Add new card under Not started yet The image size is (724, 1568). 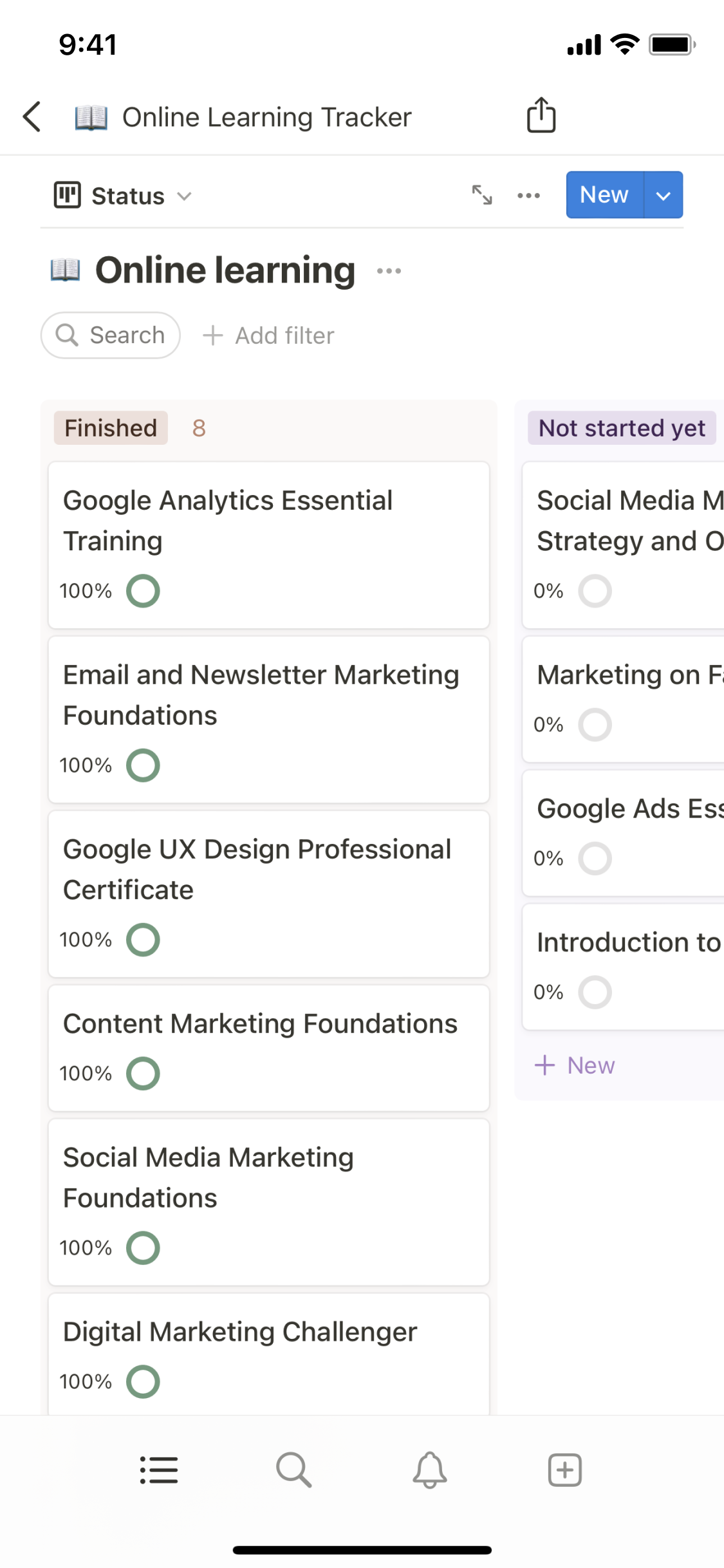pyautogui.click(x=575, y=1065)
